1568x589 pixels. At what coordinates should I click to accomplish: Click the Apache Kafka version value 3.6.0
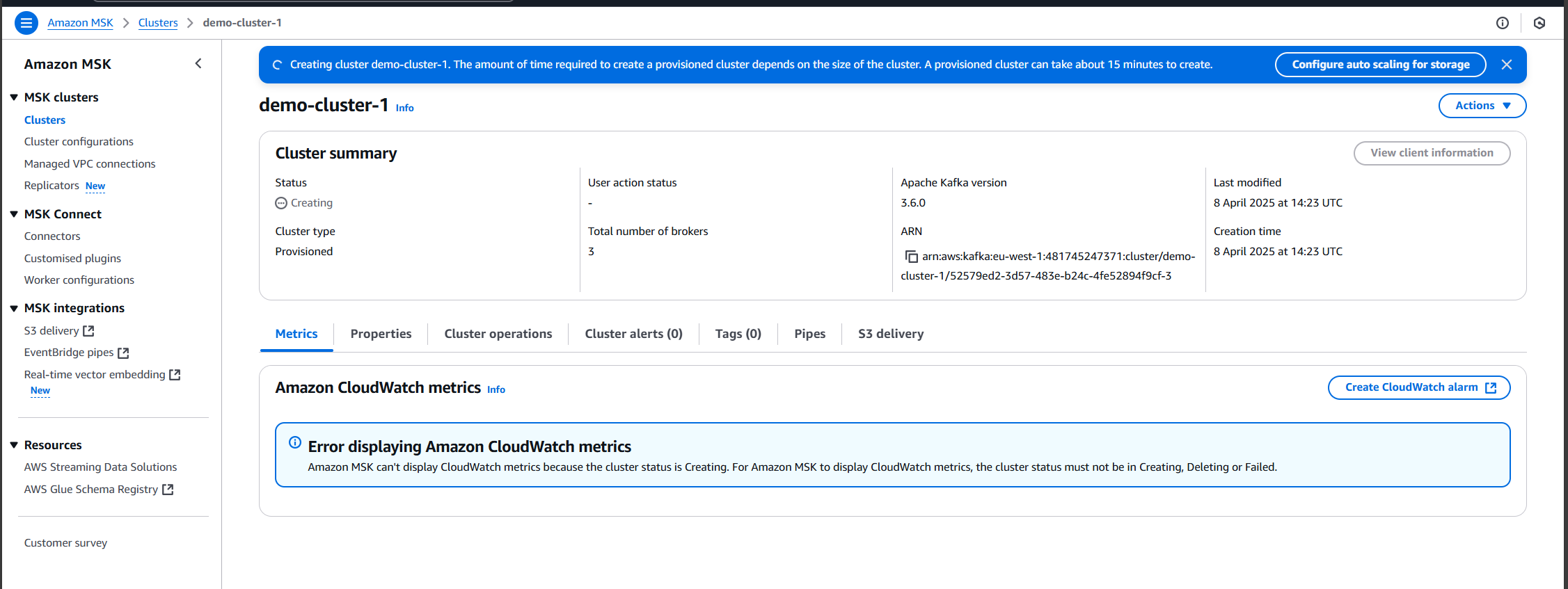(913, 203)
